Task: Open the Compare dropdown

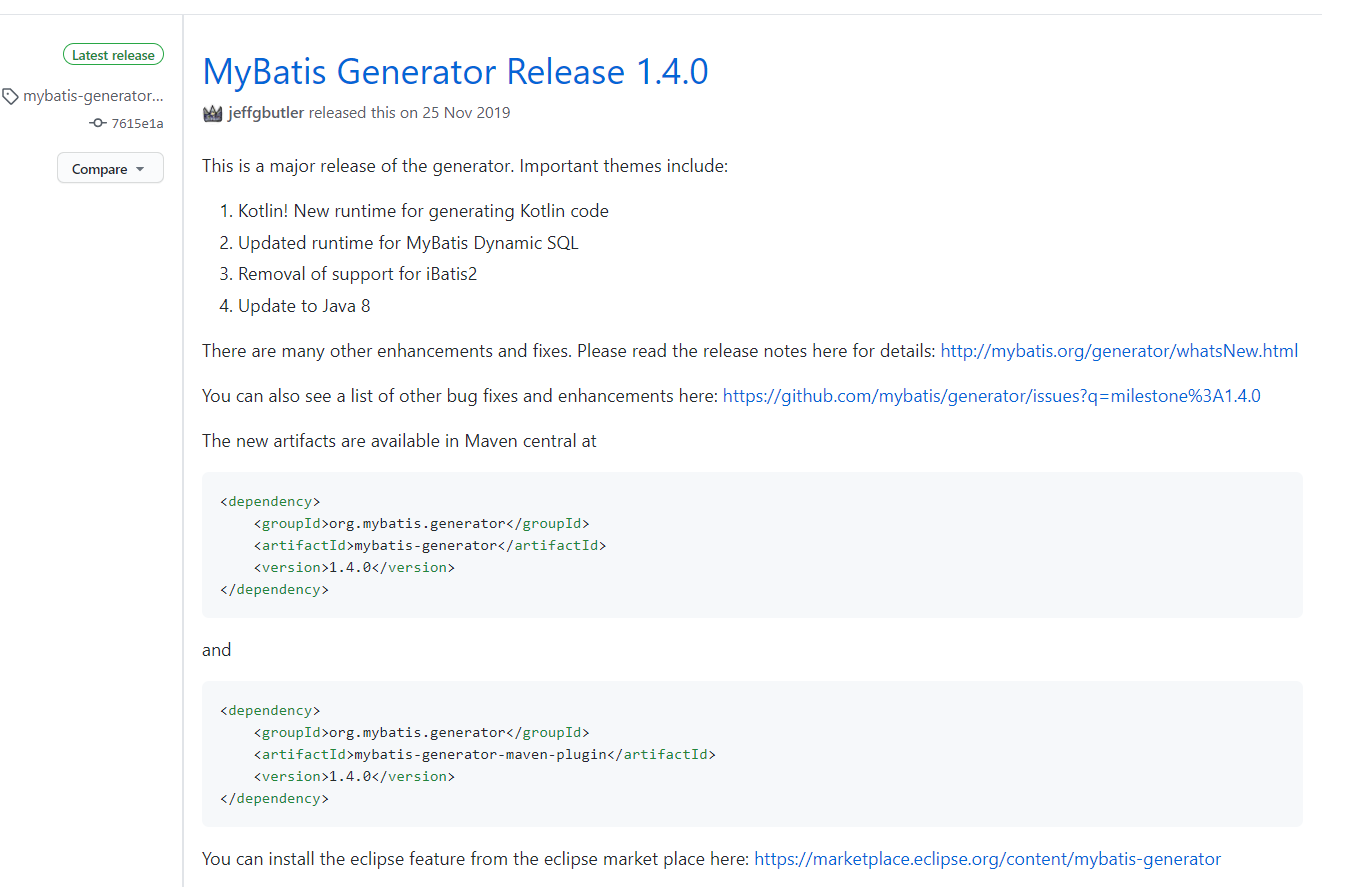Action: [110, 168]
